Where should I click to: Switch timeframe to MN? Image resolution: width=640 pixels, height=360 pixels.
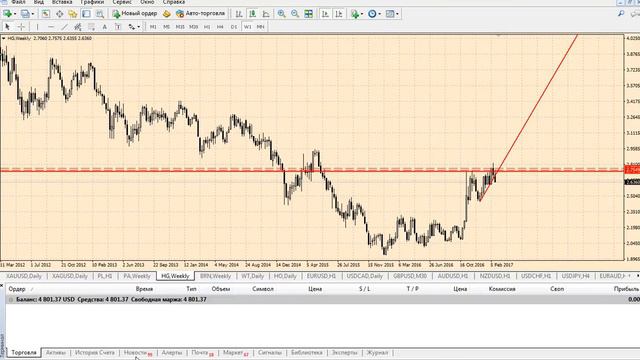(x=260, y=27)
